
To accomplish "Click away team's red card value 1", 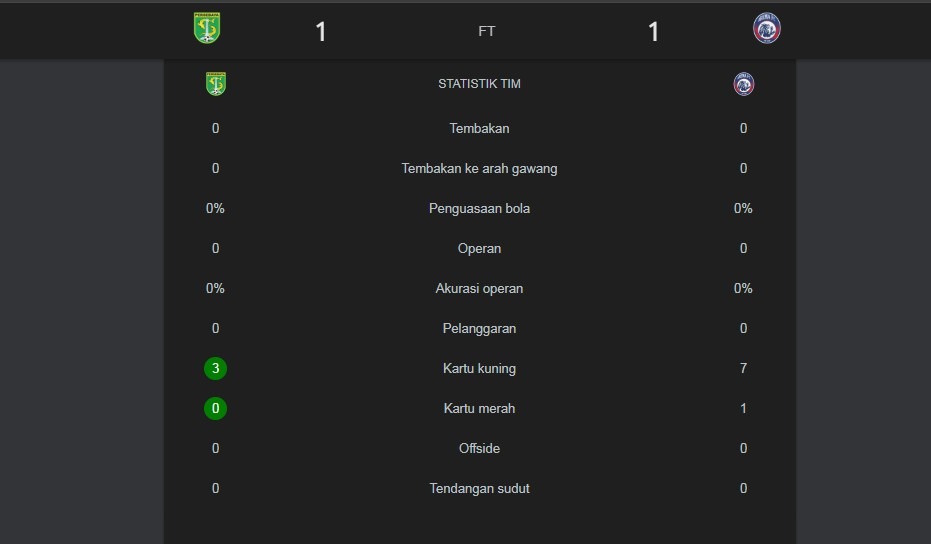I will [x=743, y=408].
